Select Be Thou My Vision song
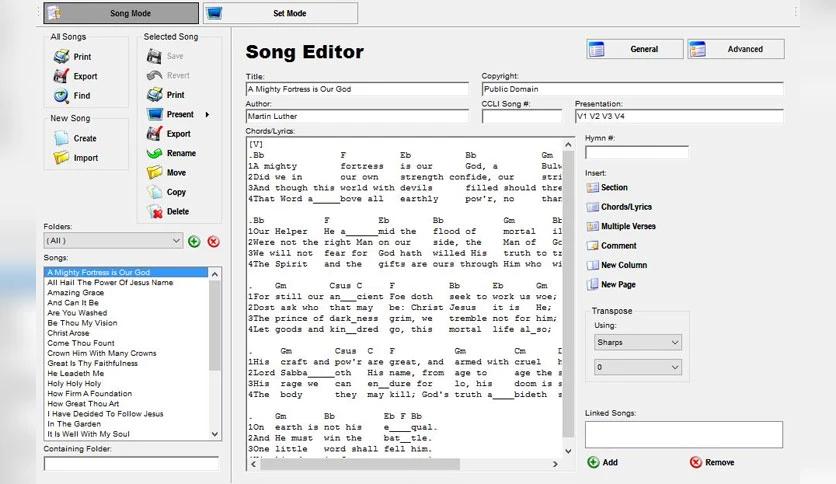The width and height of the screenshot is (836, 484). 126,322
